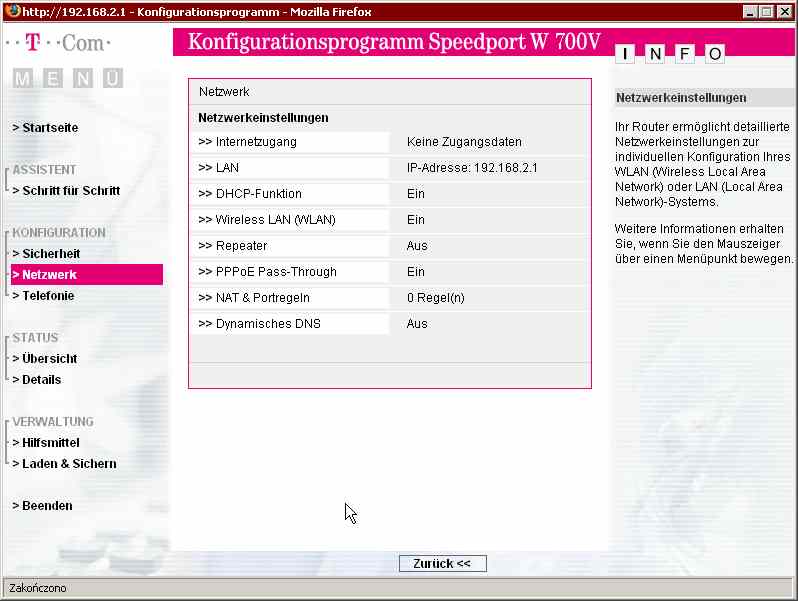This screenshot has width=798, height=601.
Task: Click the Zurück << button
Action: [442, 563]
